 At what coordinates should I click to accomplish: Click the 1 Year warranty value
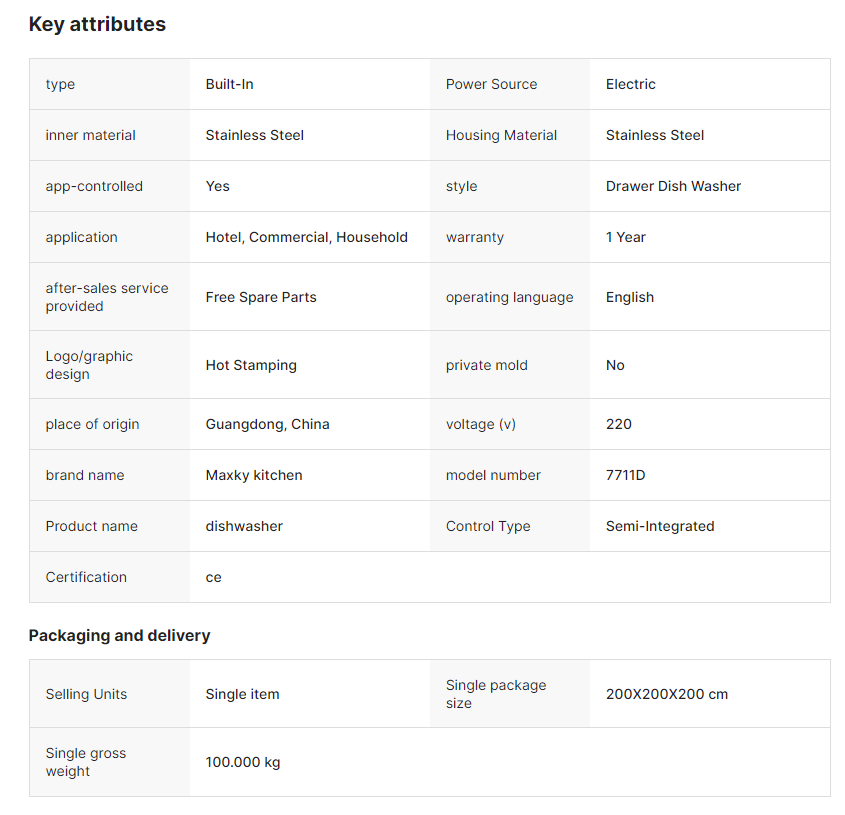pos(625,237)
